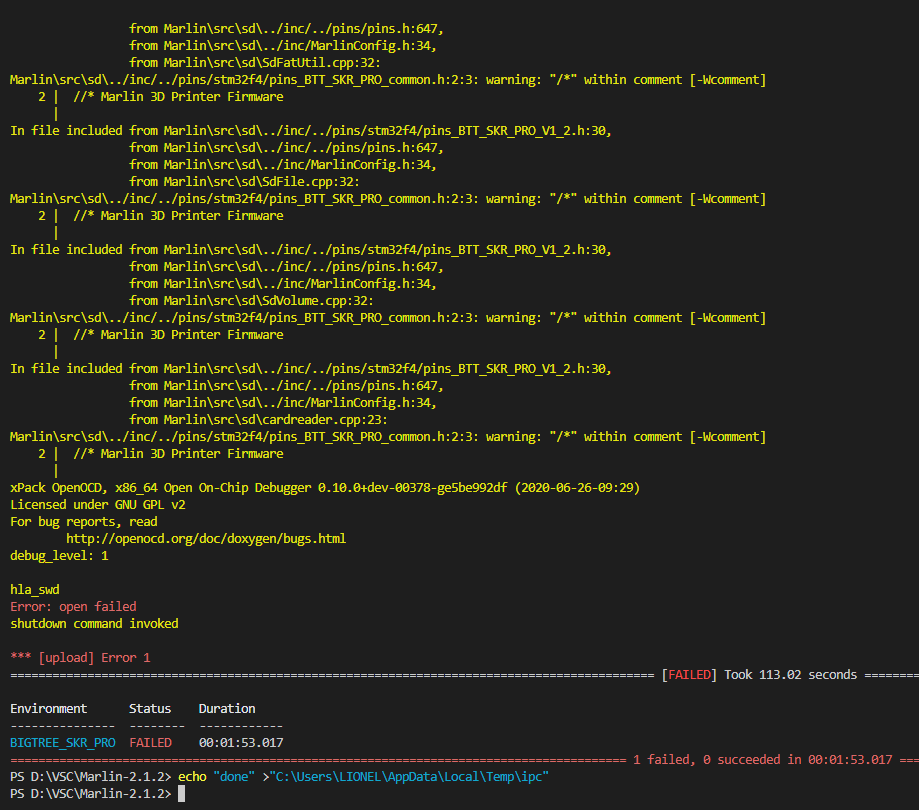The height and width of the screenshot is (810, 919).
Task: Click the 'shutdown command invoked' line
Action: click(94, 624)
